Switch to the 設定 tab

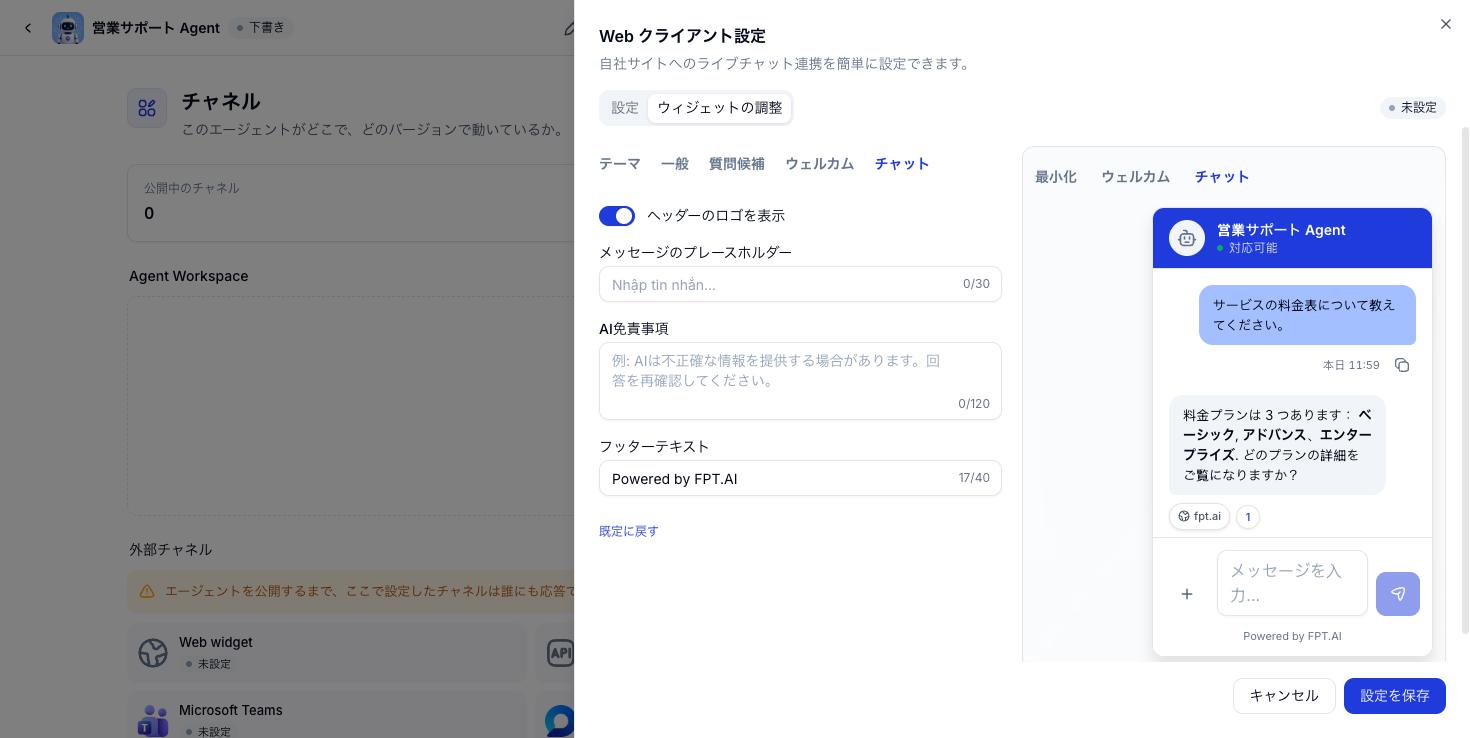[x=625, y=107]
